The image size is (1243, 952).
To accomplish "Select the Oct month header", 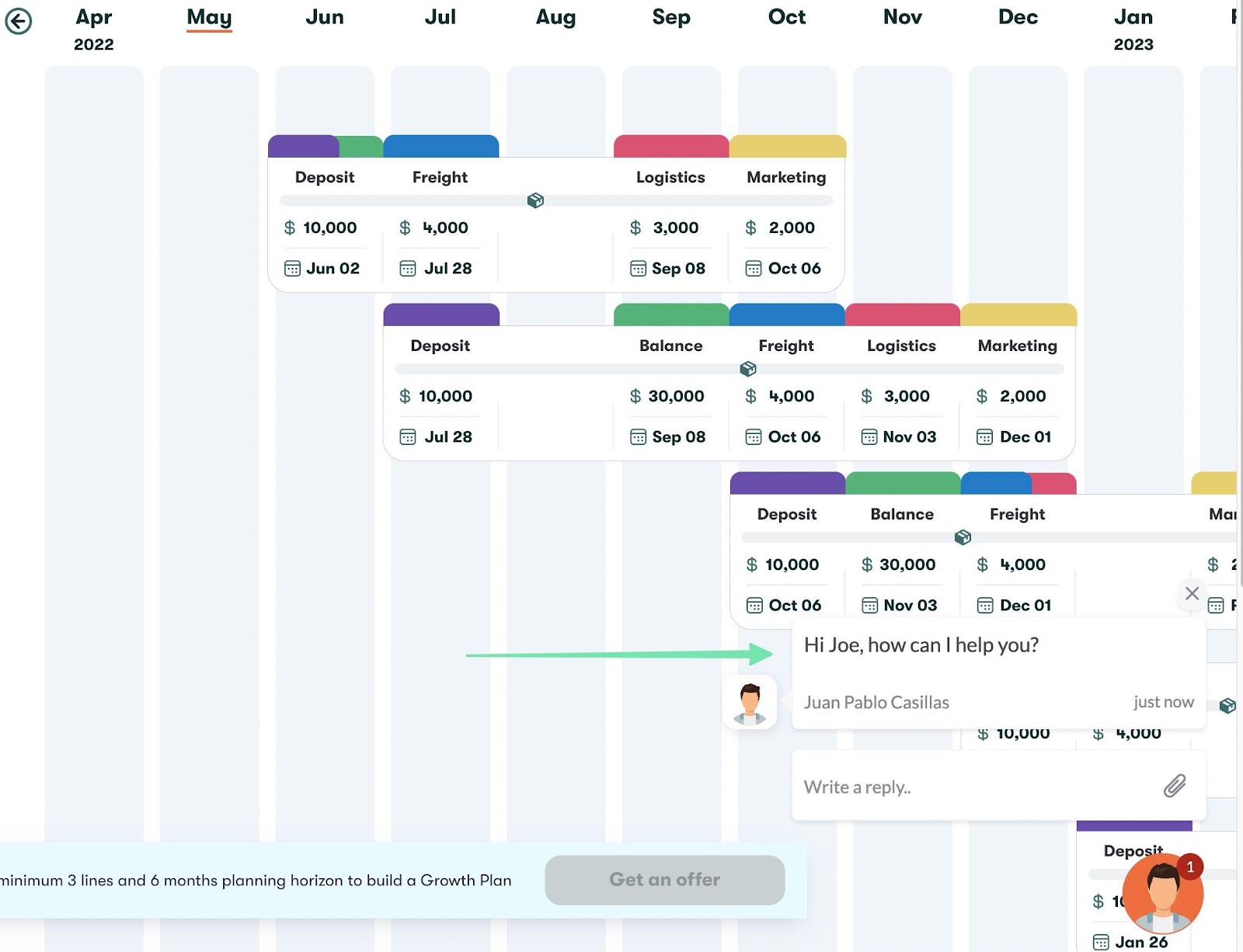I will point(786,16).
